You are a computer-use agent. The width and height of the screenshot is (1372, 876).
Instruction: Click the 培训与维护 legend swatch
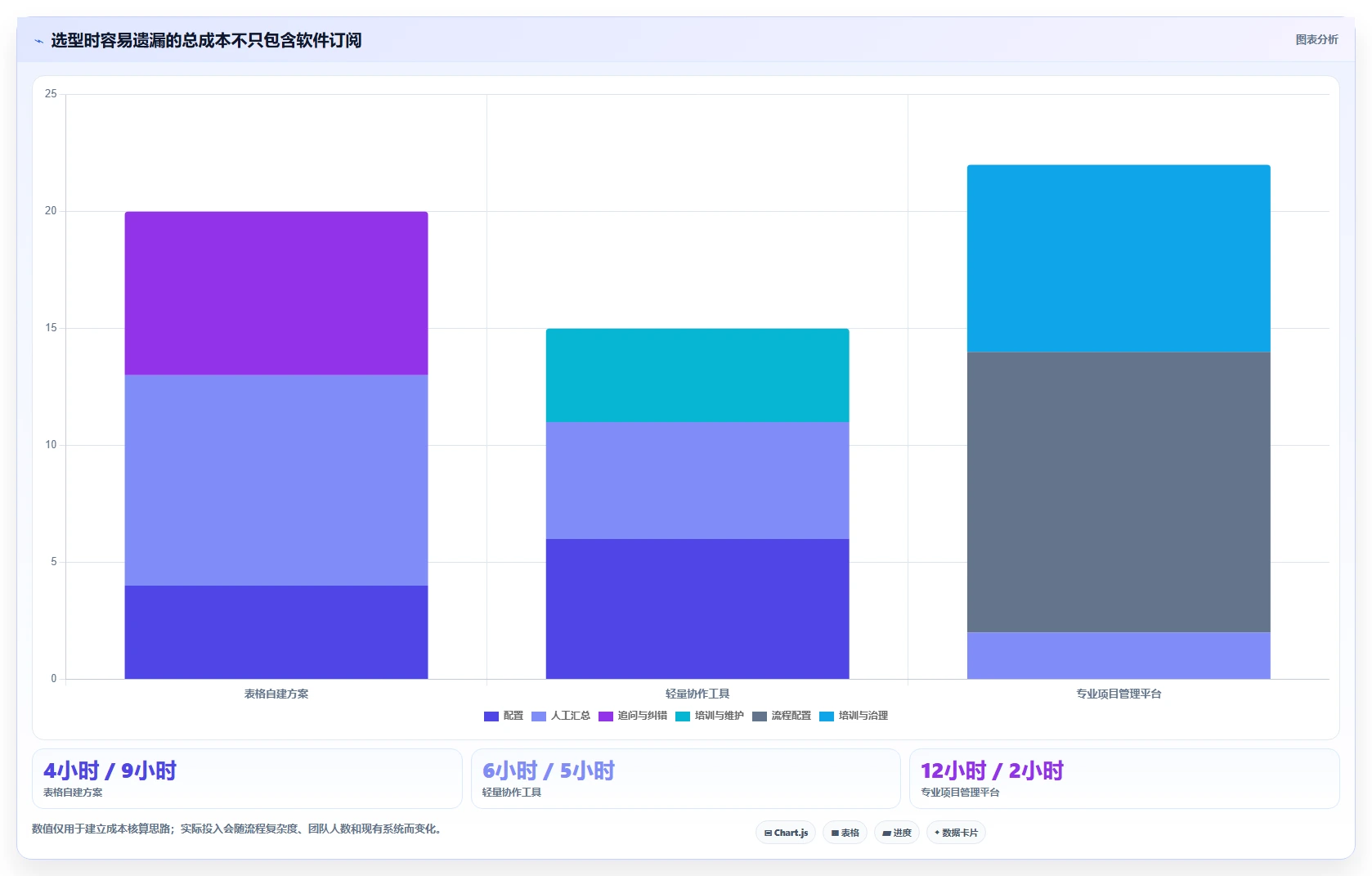(683, 717)
